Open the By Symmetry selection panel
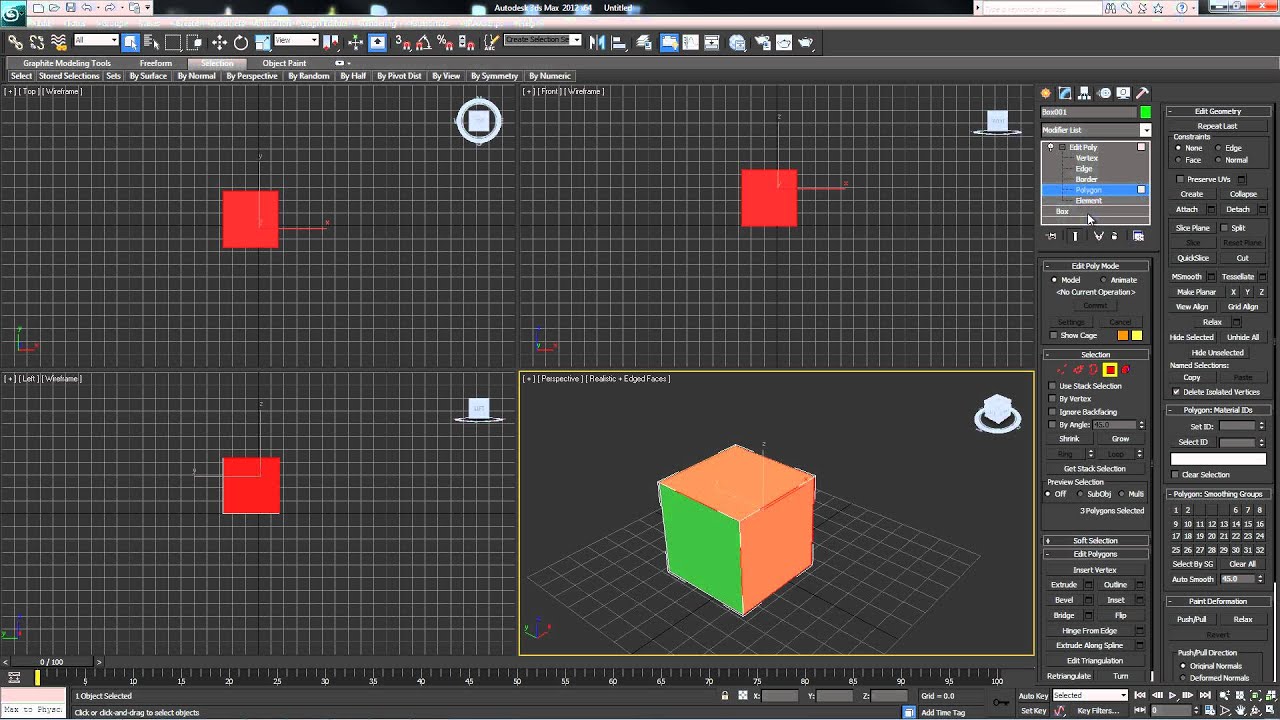1280x720 pixels. click(x=494, y=76)
